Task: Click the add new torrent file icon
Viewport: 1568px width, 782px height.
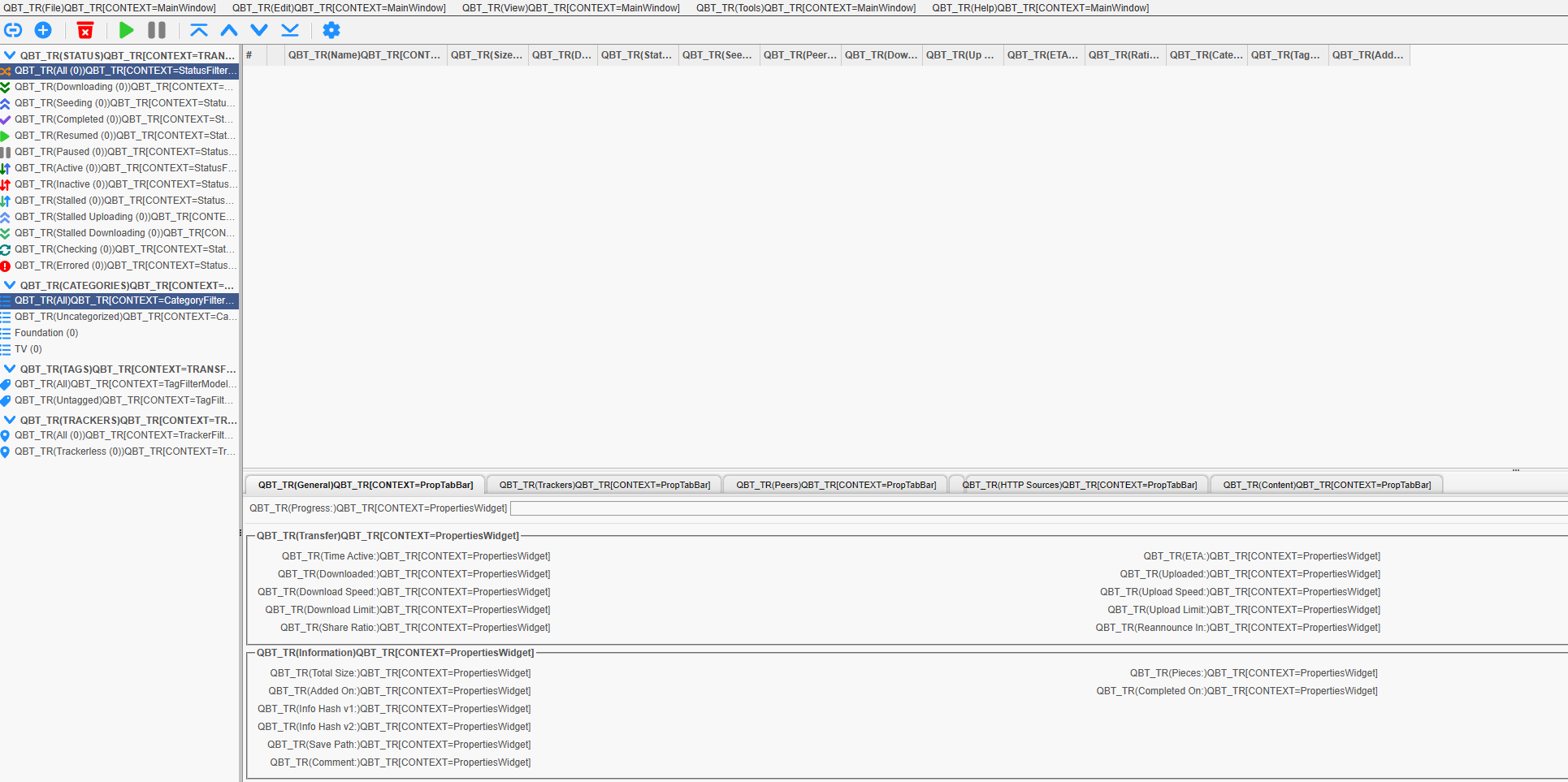Action: [x=44, y=30]
